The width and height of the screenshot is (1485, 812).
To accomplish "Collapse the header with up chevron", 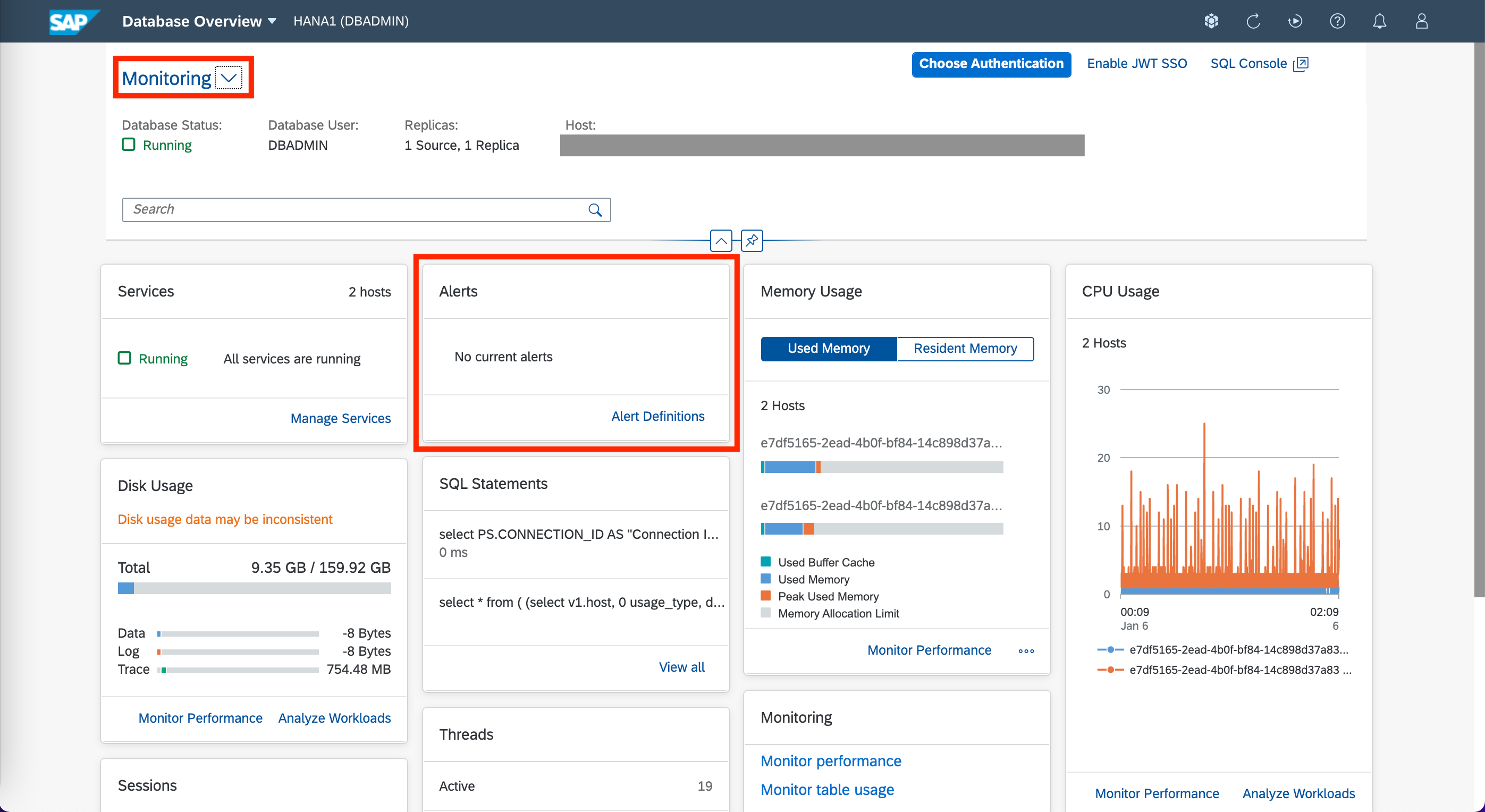I will (721, 240).
